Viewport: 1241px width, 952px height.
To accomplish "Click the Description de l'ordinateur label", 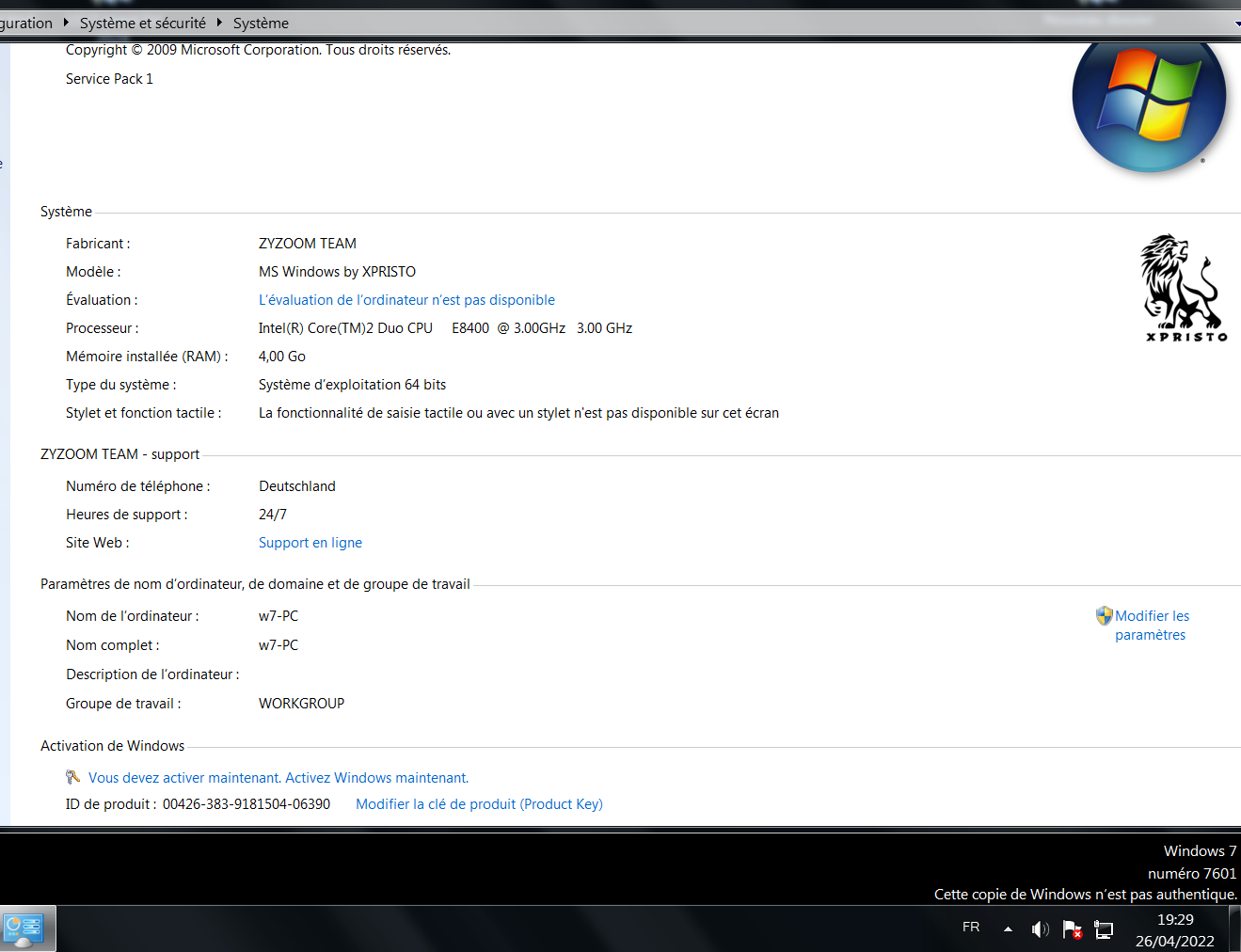I will pyautogui.click(x=152, y=674).
